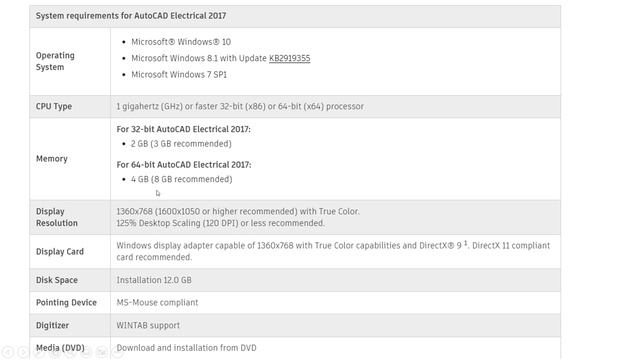Image resolution: width=640 pixels, height=360 pixels.
Task: Click the 'Microsoft Windows 7 SP1' entry
Action: click(179, 75)
